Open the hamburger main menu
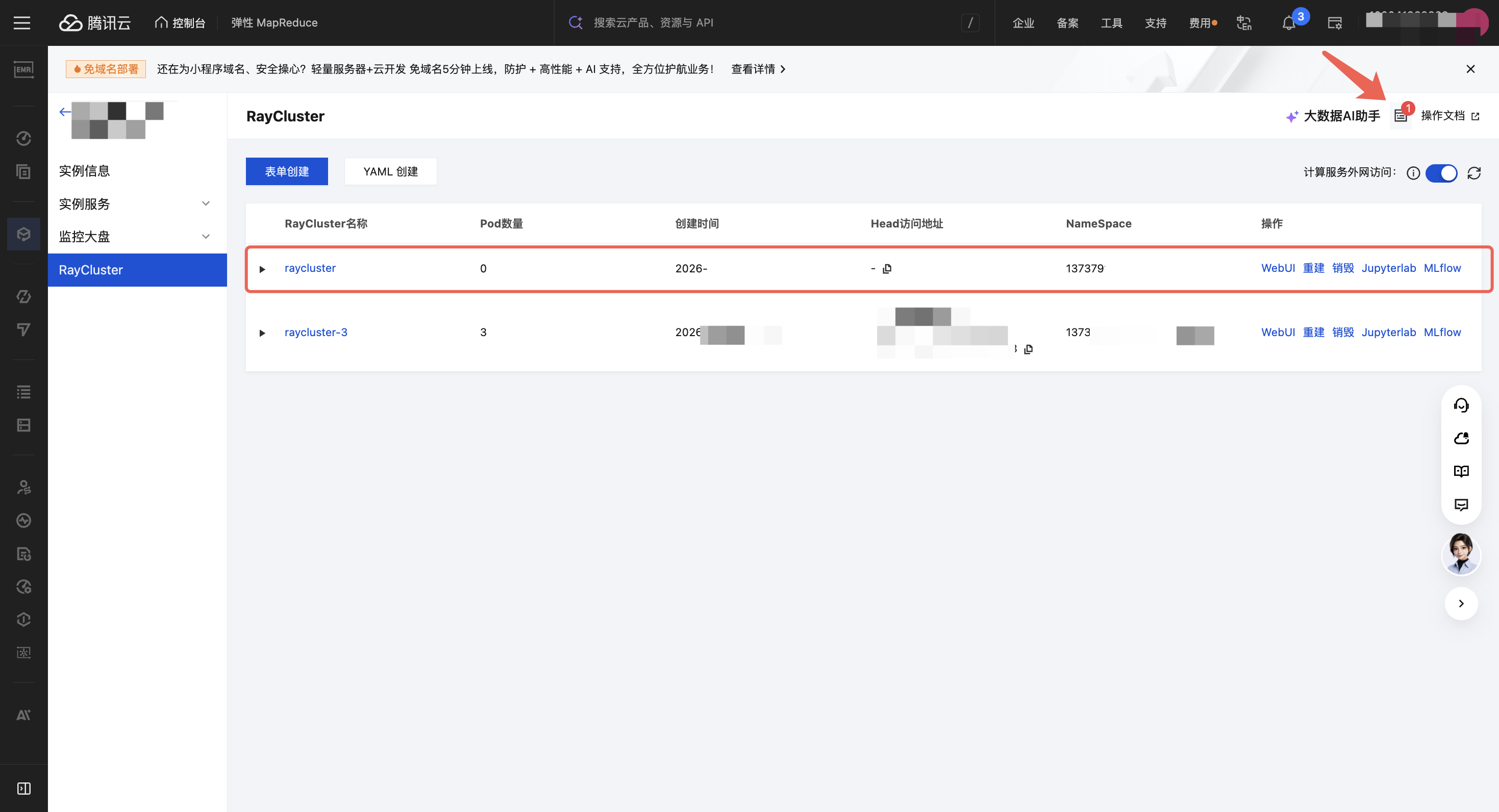 tap(22, 22)
